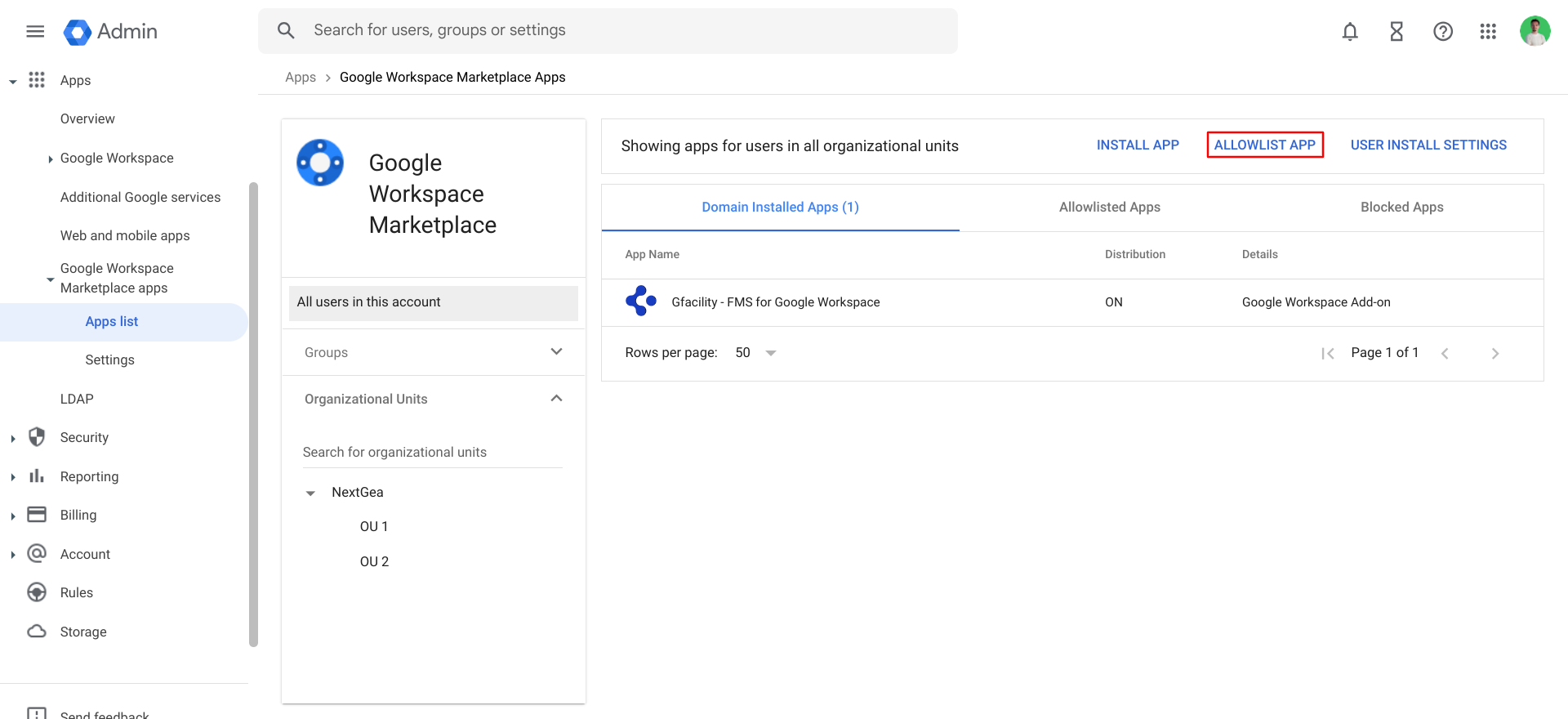Click the Billing card icon
The width and height of the screenshot is (1568, 719).
(37, 514)
